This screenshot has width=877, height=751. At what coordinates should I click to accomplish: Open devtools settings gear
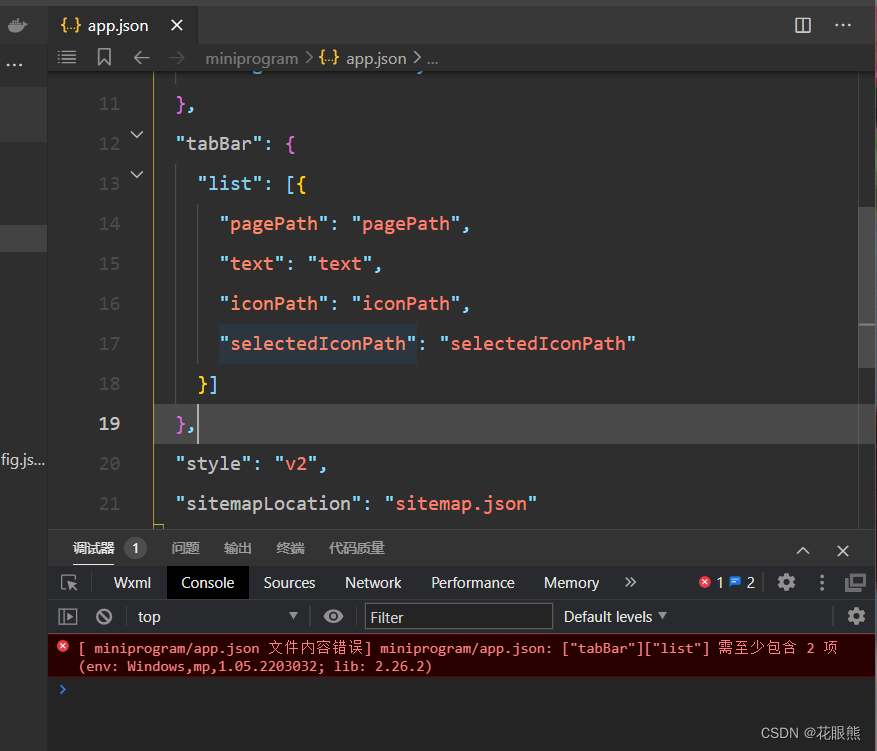coord(786,582)
